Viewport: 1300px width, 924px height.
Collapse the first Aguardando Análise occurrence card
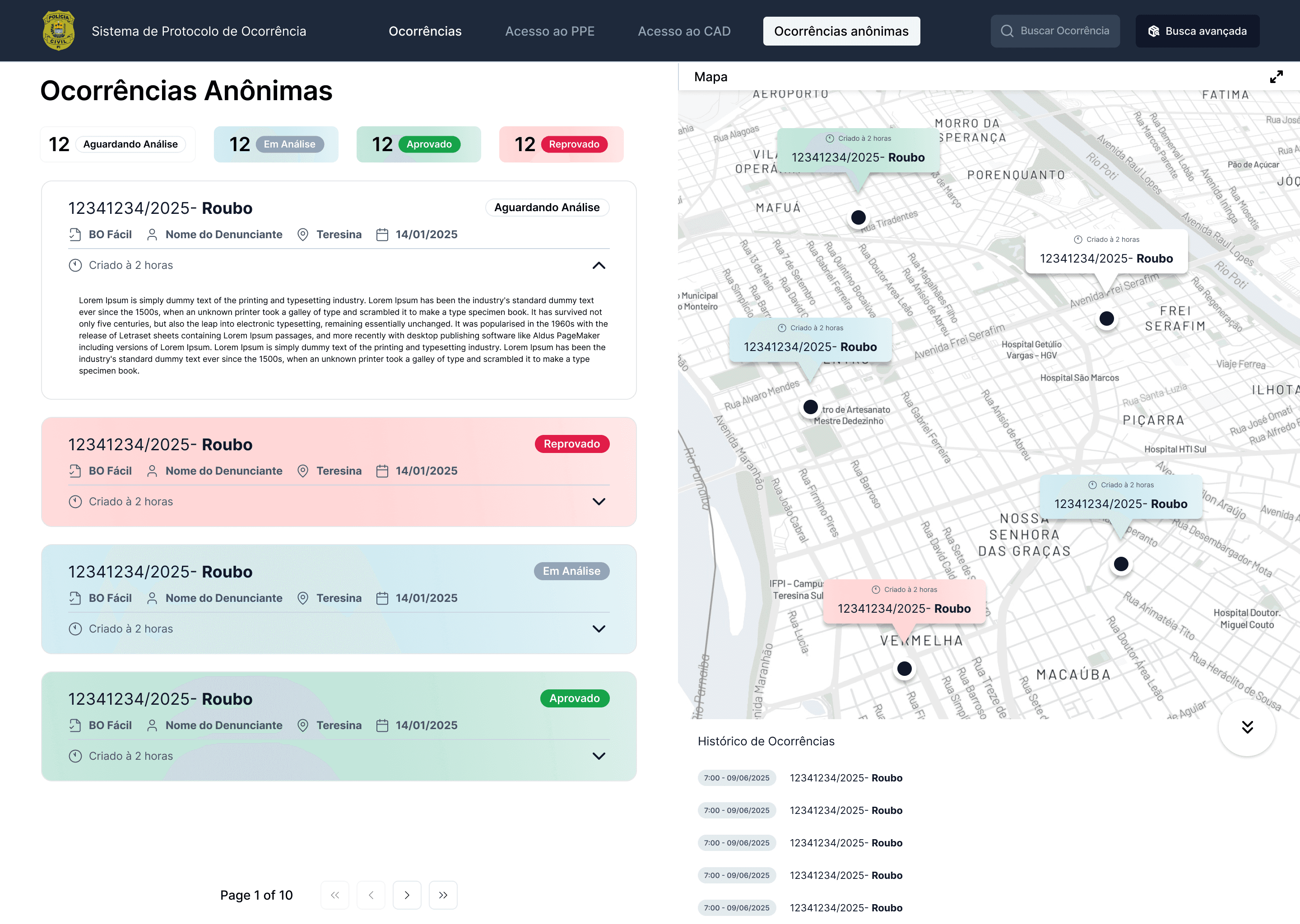point(599,266)
